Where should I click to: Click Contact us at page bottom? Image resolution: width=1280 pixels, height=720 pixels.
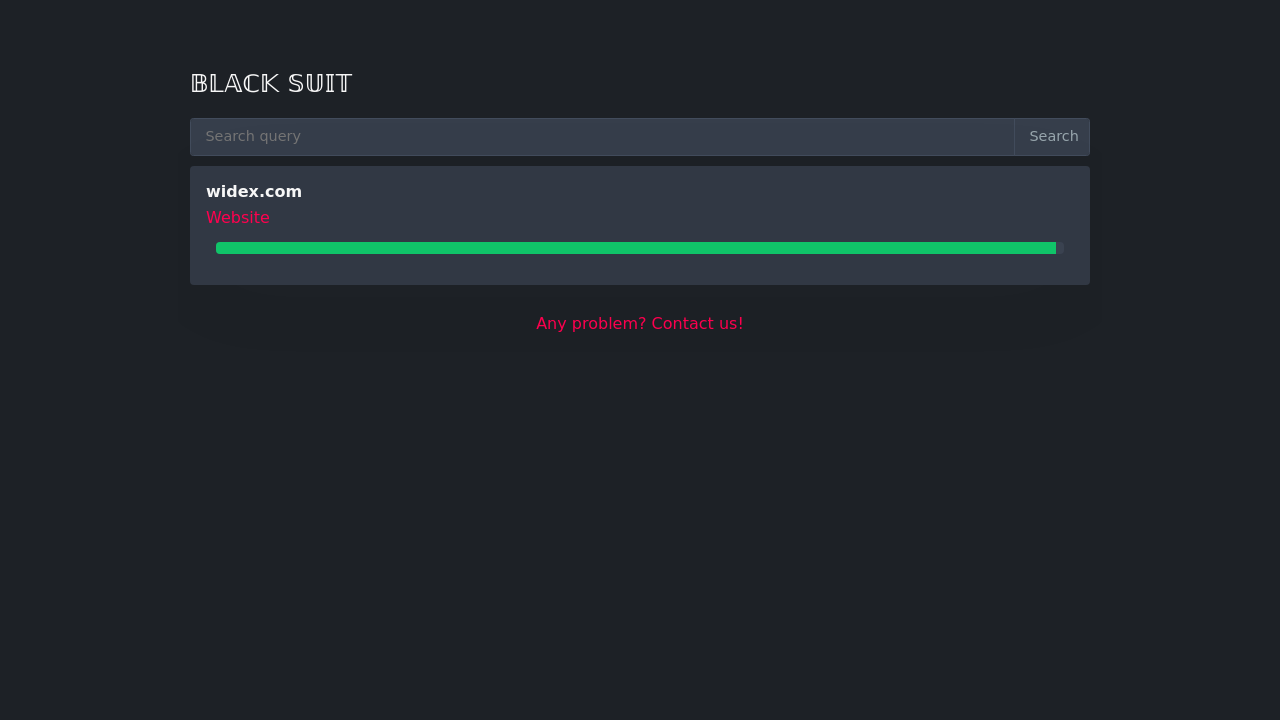tap(697, 324)
